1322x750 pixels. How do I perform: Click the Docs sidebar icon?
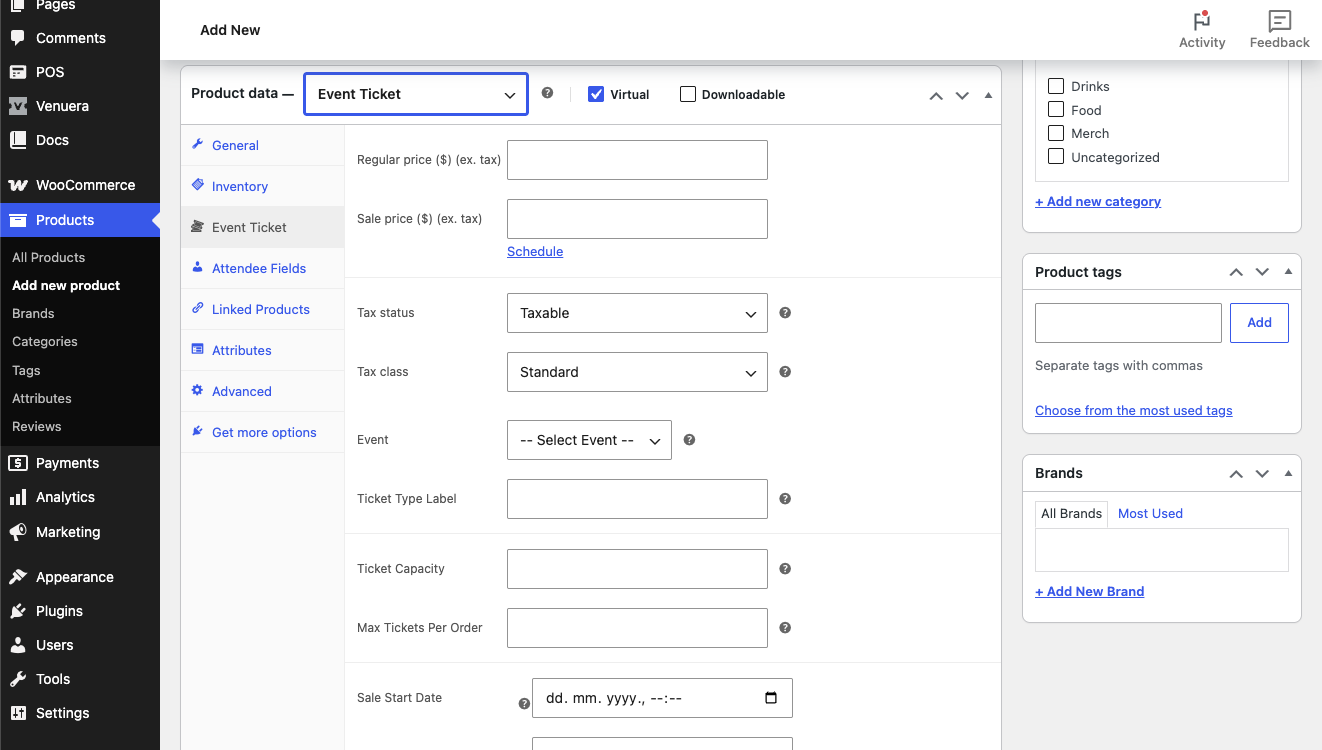tap(18, 140)
